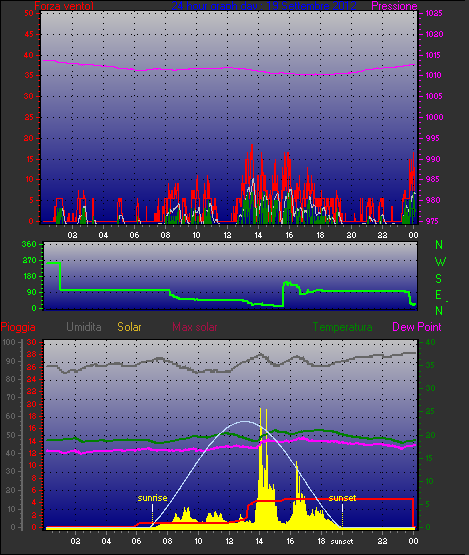
Task: Click the Pioggia legend label
Action: tap(18, 327)
